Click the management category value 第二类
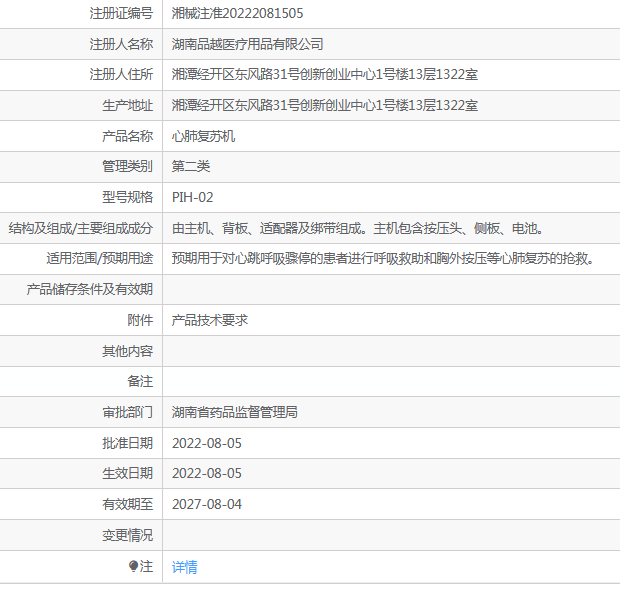This screenshot has width=620, height=594. pos(191,166)
